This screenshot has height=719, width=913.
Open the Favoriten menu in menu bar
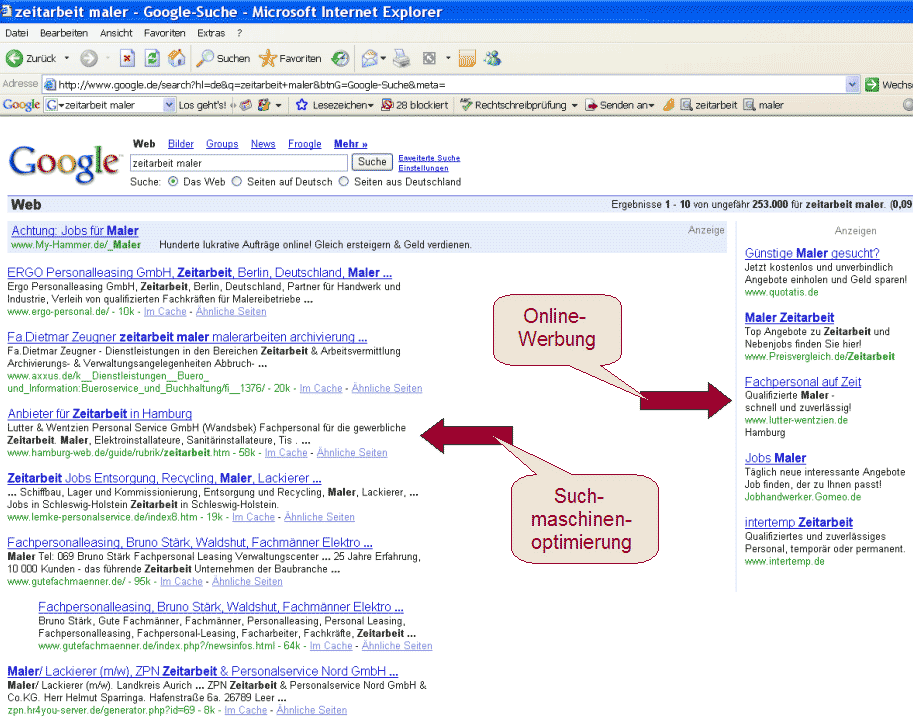[x=165, y=33]
